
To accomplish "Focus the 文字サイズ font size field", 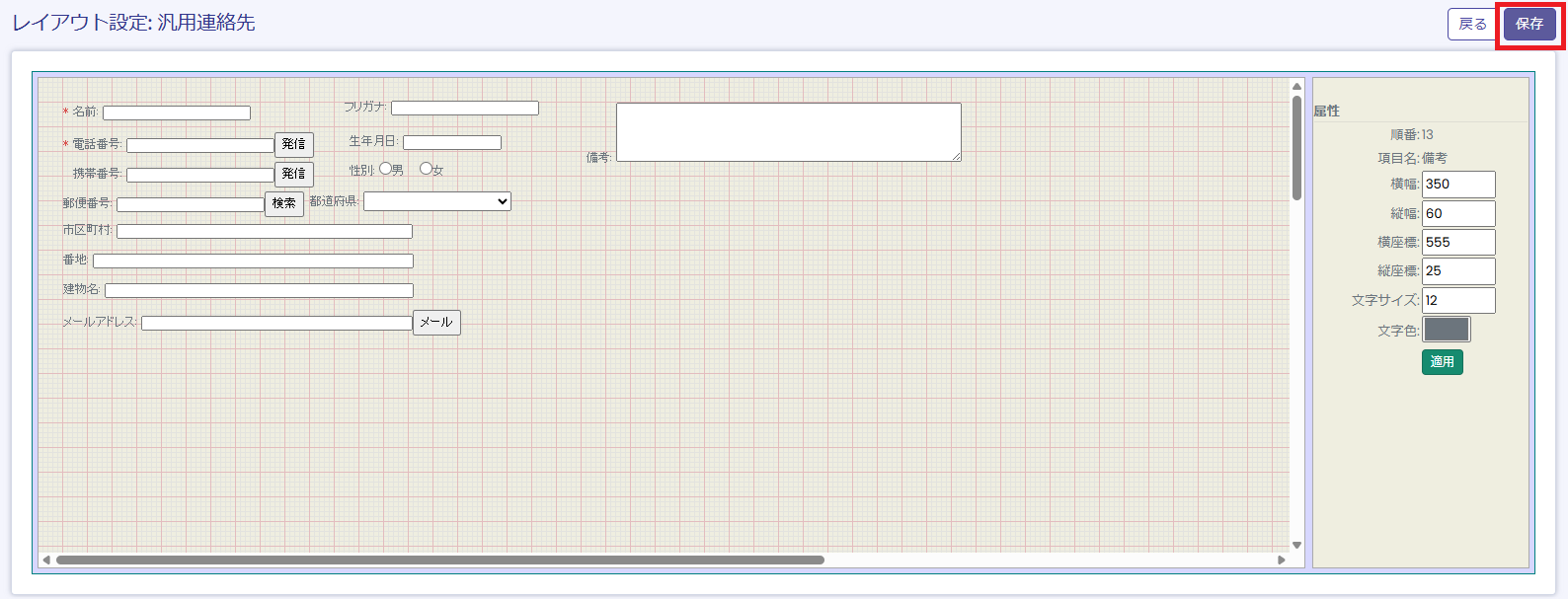I will [x=1457, y=300].
